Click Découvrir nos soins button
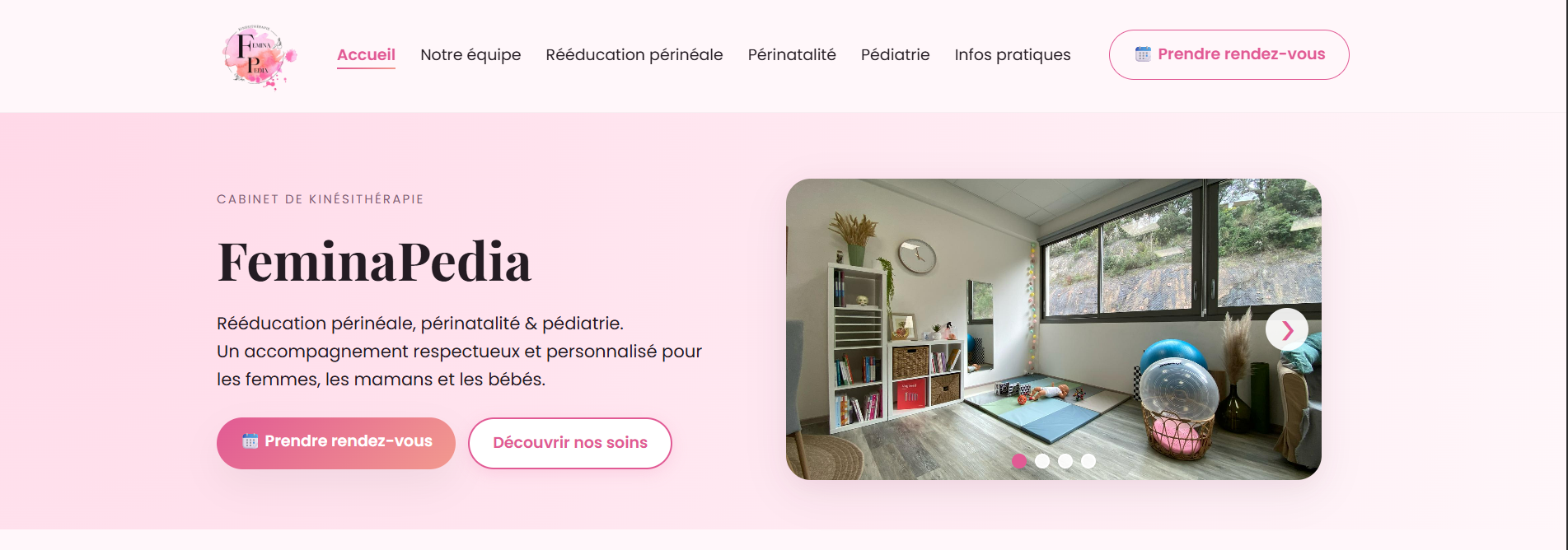Screen dimensions: 1568x550 (x=570, y=443)
